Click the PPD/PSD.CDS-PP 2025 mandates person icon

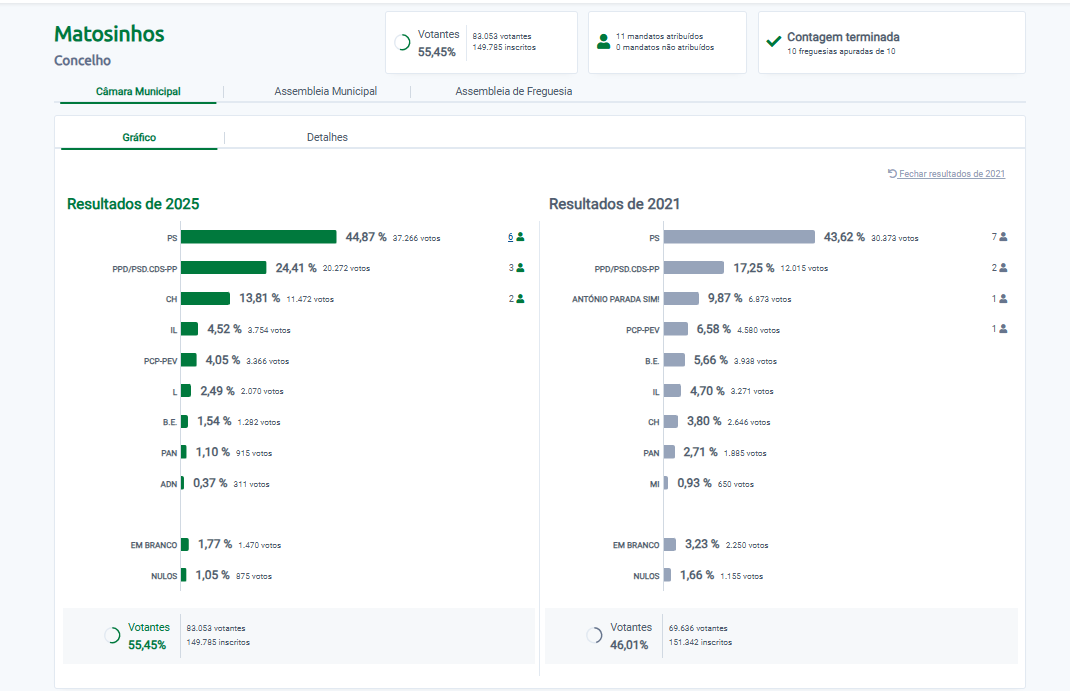tap(520, 268)
